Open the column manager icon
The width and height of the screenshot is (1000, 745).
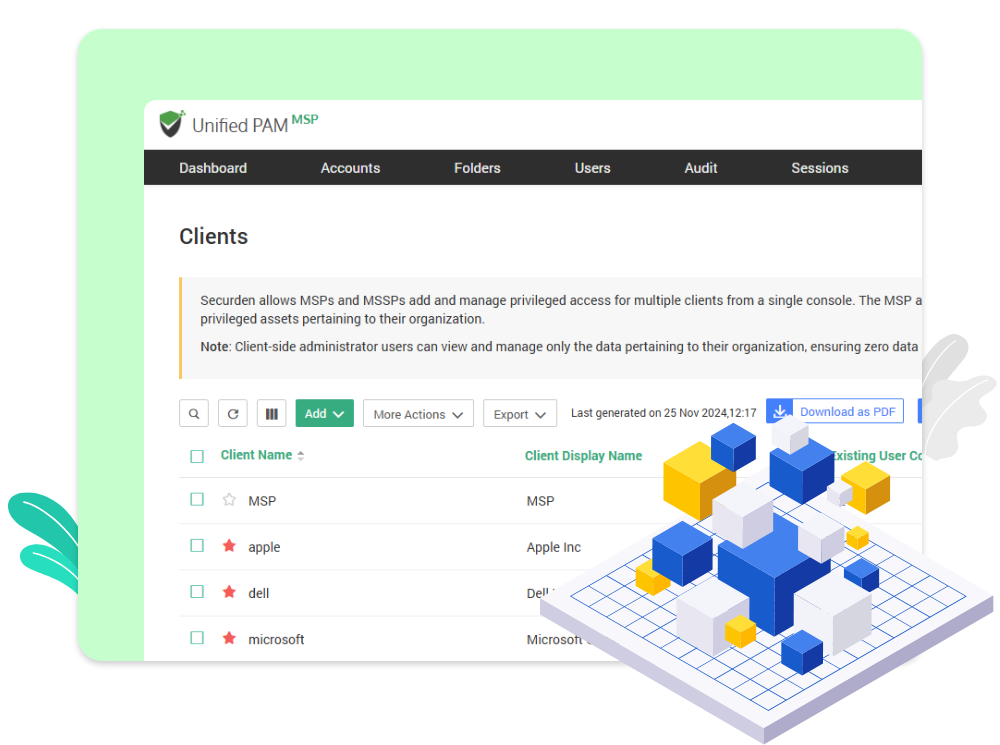click(x=271, y=412)
